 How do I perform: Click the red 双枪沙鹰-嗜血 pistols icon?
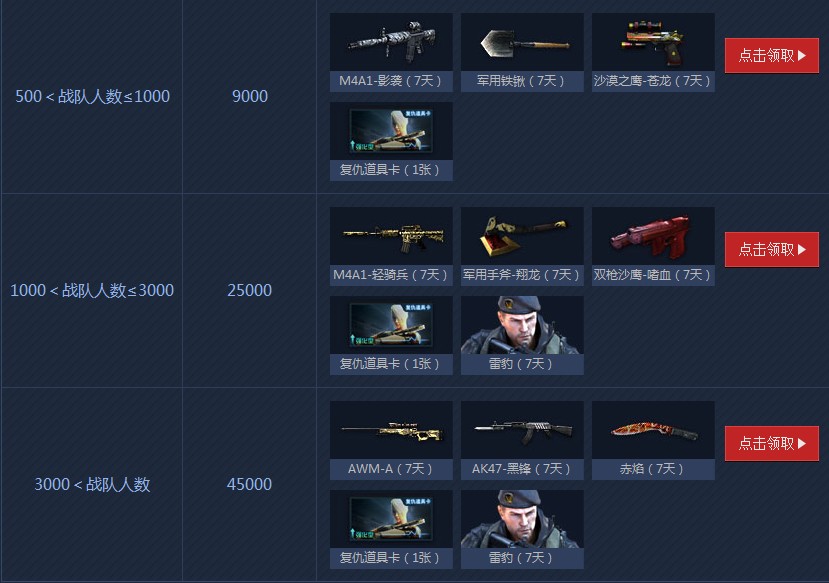pos(653,236)
